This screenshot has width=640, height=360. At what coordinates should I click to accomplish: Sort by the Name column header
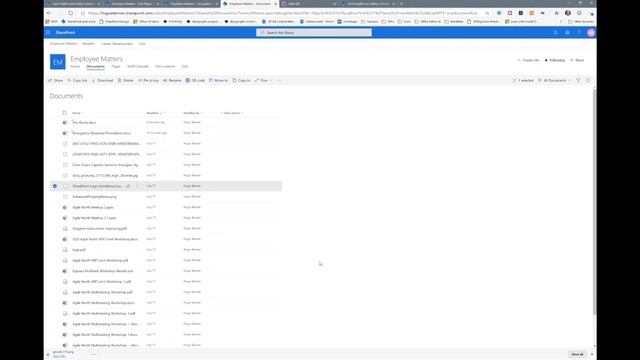coord(77,113)
